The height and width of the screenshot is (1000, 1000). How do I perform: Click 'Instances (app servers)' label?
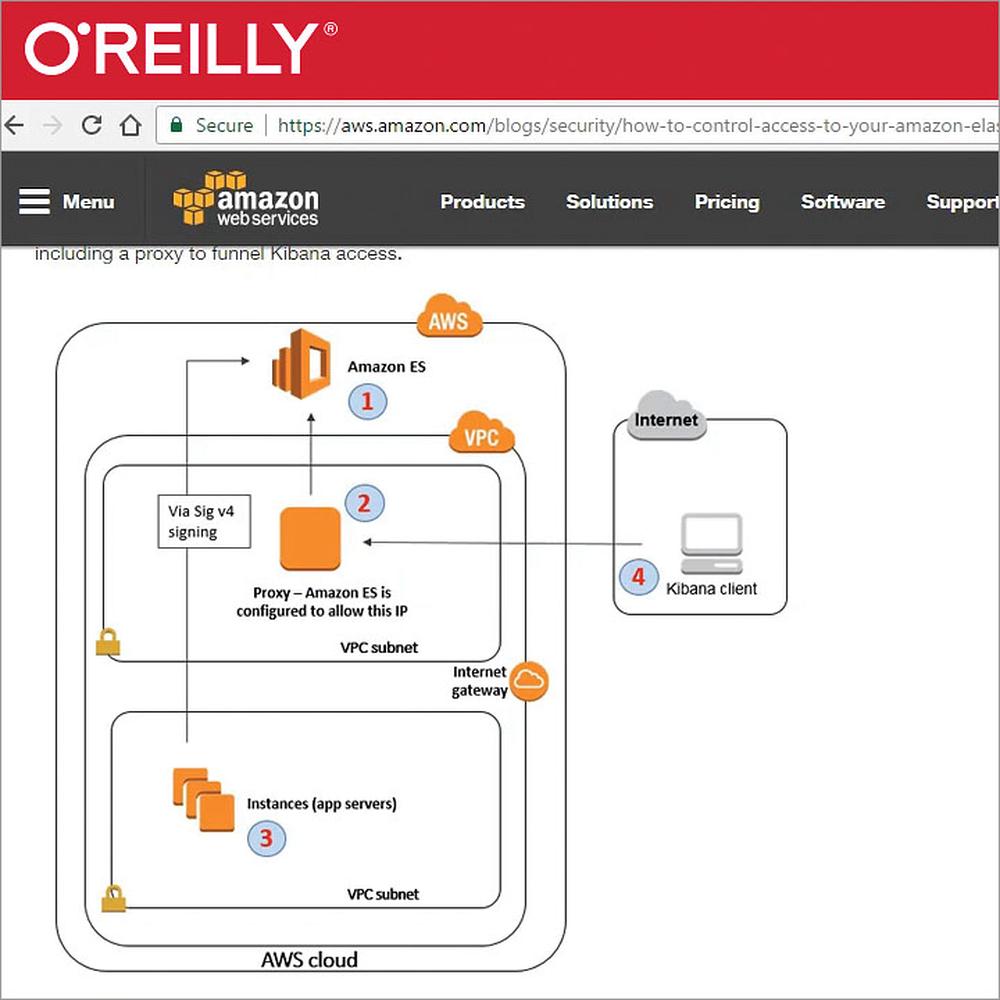(x=321, y=804)
